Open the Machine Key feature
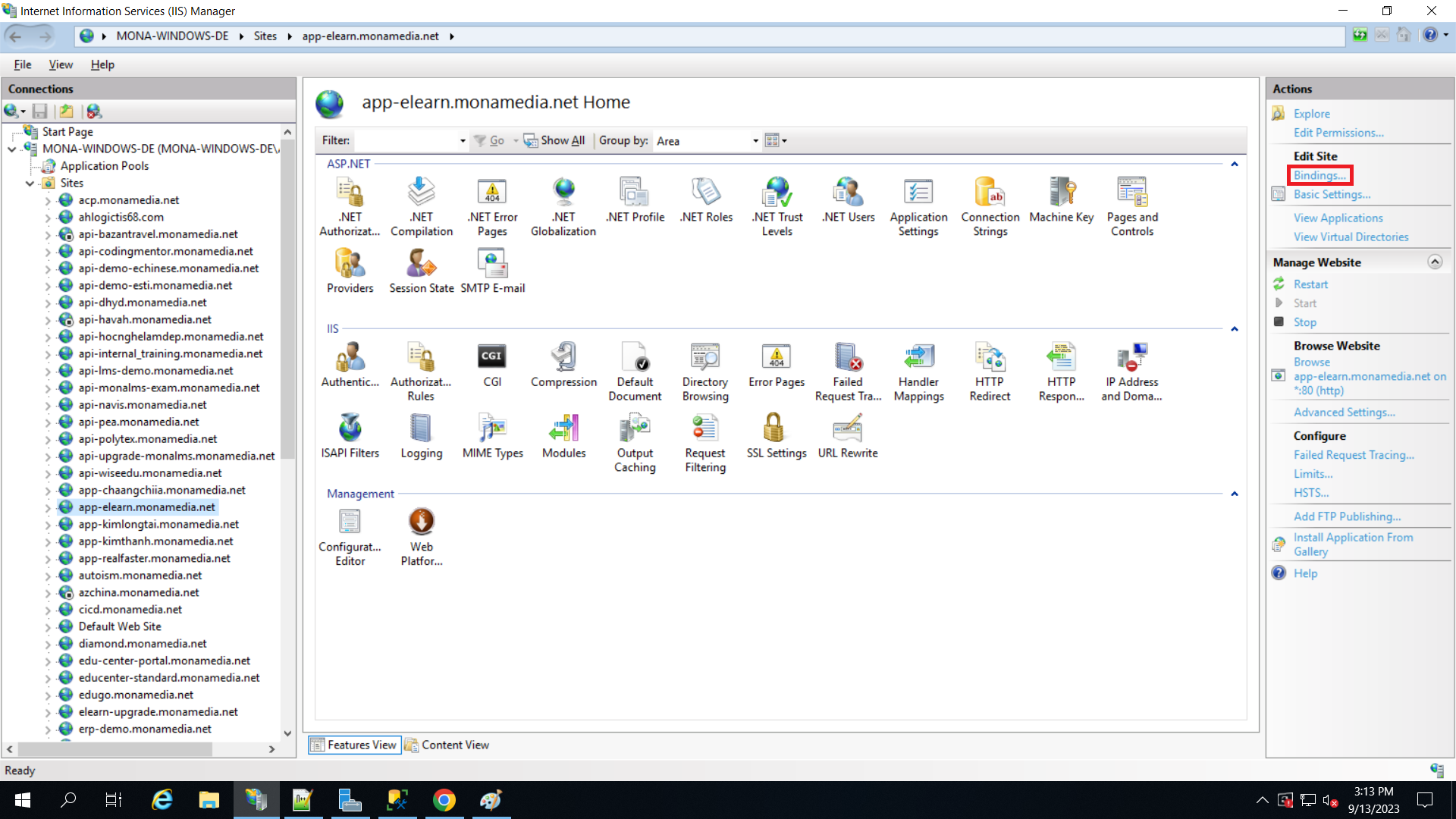This screenshot has height=819, width=1456. [1061, 200]
